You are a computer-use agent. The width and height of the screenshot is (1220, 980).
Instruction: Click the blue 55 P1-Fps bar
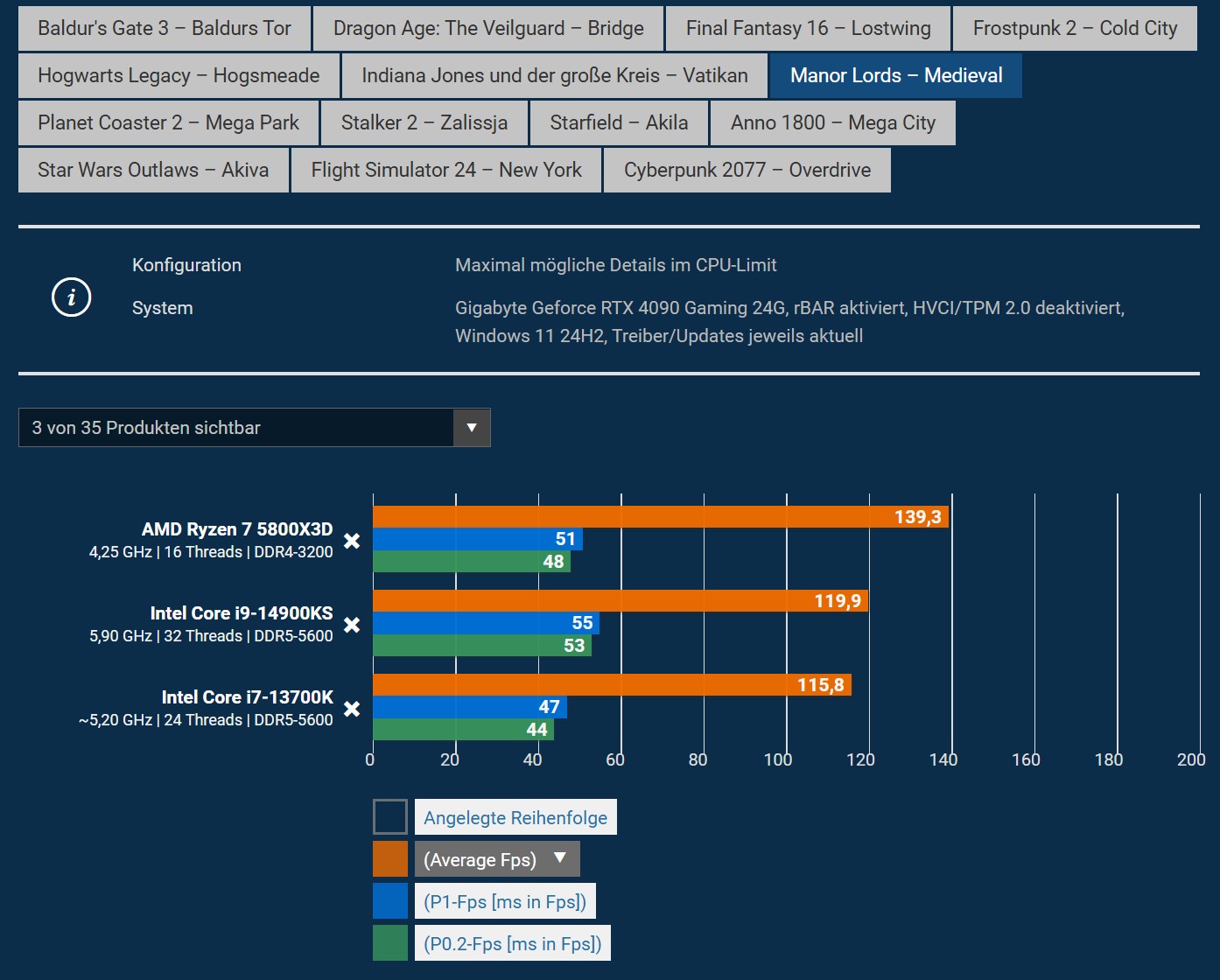[x=487, y=623]
